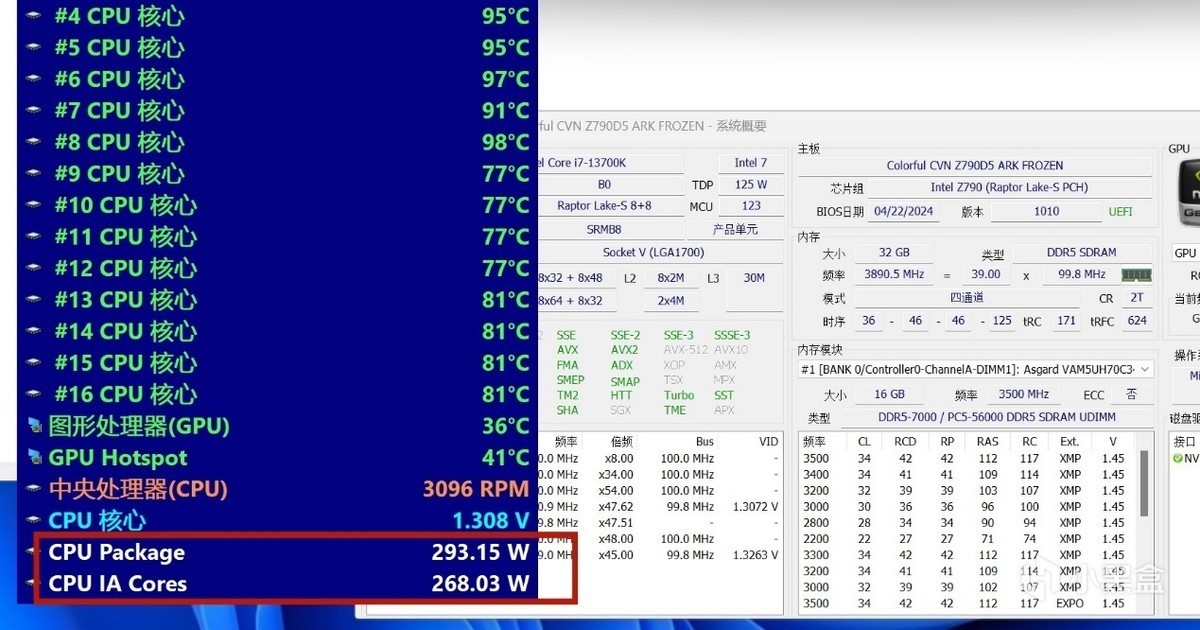
Task: Click the DDR5 SDRAM type field
Action: (x=1084, y=253)
